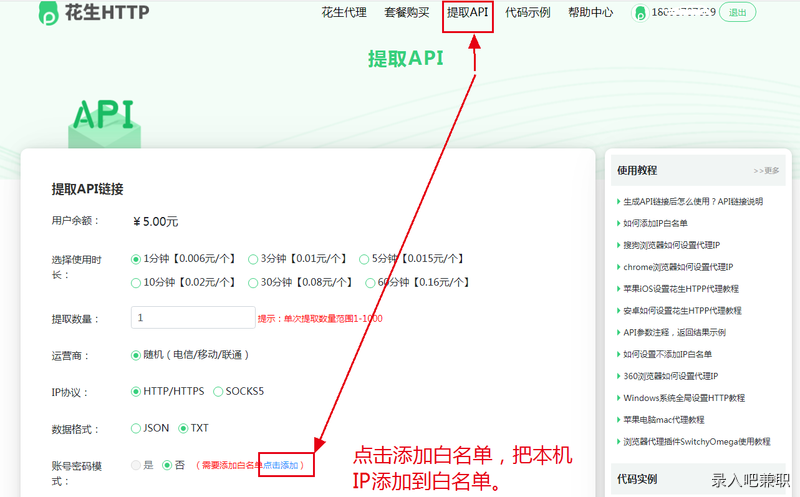
Task: Select the 10分钟 duration option
Action: coord(136,283)
